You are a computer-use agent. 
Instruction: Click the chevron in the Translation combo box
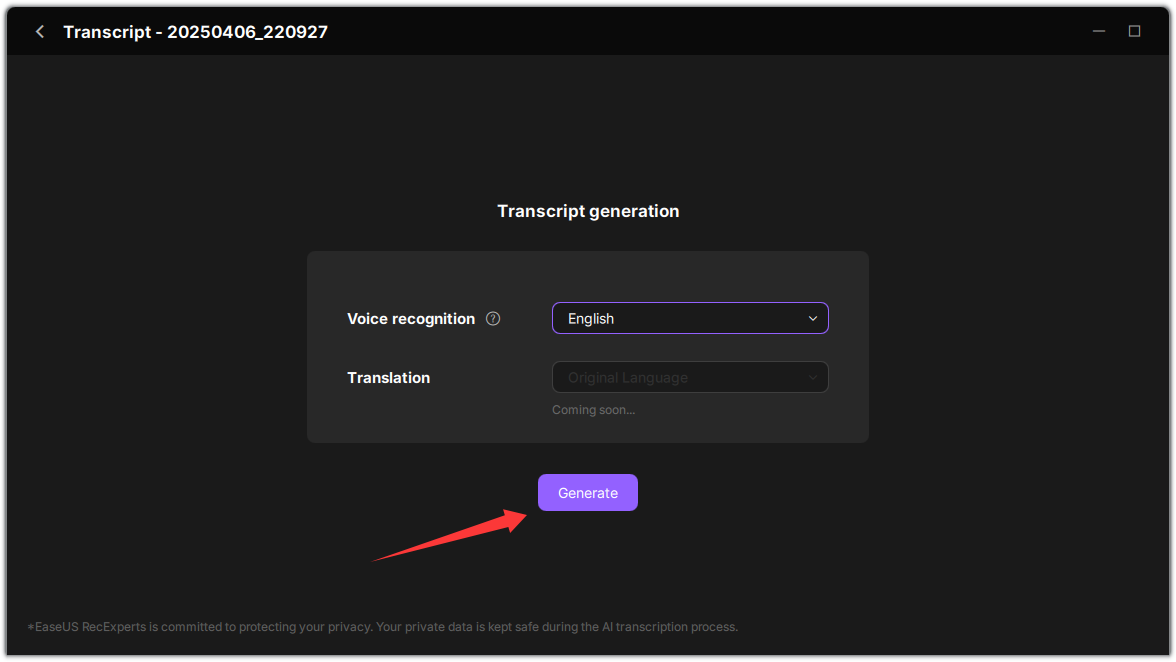pos(812,377)
